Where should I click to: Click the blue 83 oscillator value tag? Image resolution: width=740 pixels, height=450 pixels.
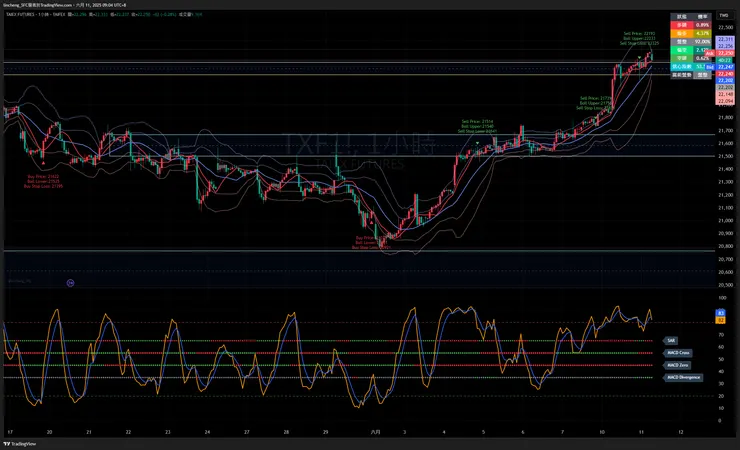coord(721,313)
